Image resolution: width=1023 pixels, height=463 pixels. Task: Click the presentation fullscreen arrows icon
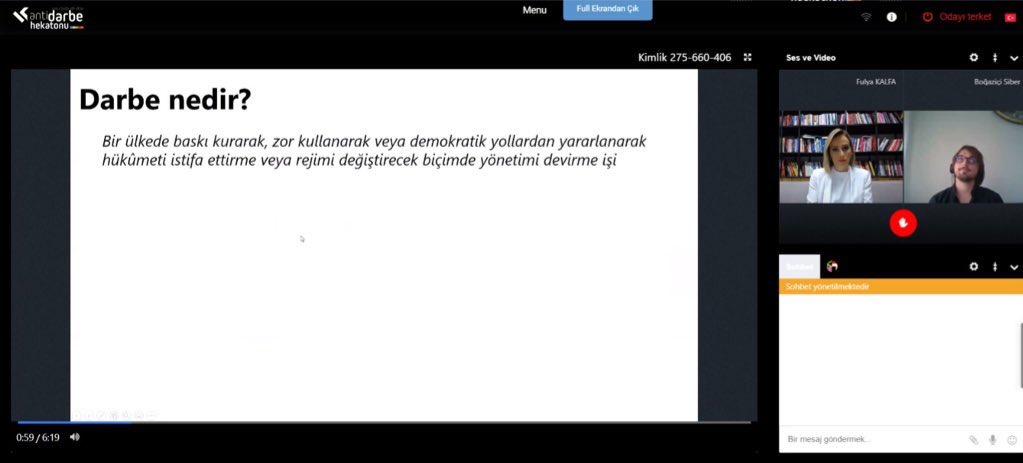748,57
